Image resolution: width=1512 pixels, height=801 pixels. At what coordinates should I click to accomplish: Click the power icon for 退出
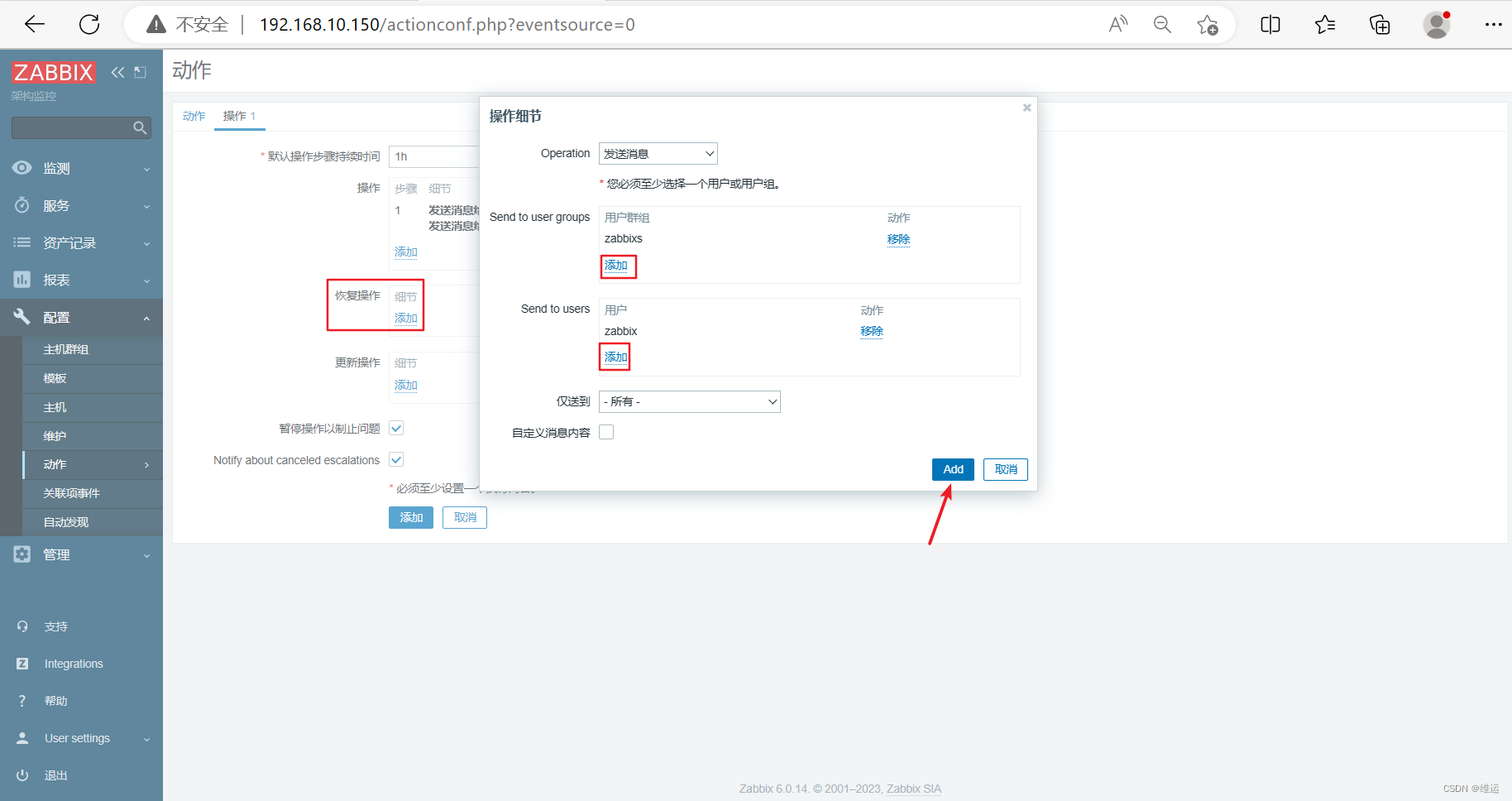point(22,775)
